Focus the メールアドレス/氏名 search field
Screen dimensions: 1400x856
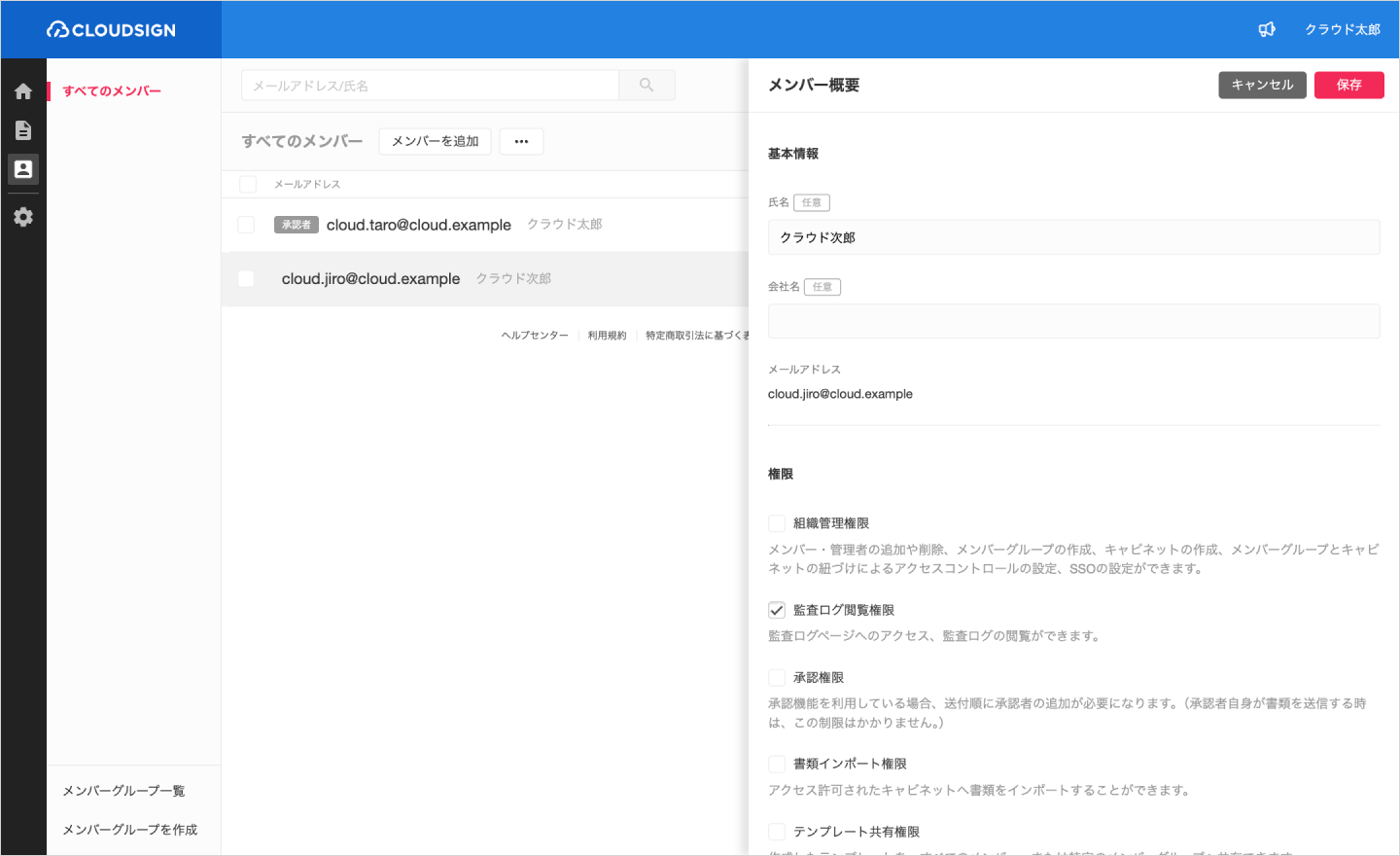(430, 86)
